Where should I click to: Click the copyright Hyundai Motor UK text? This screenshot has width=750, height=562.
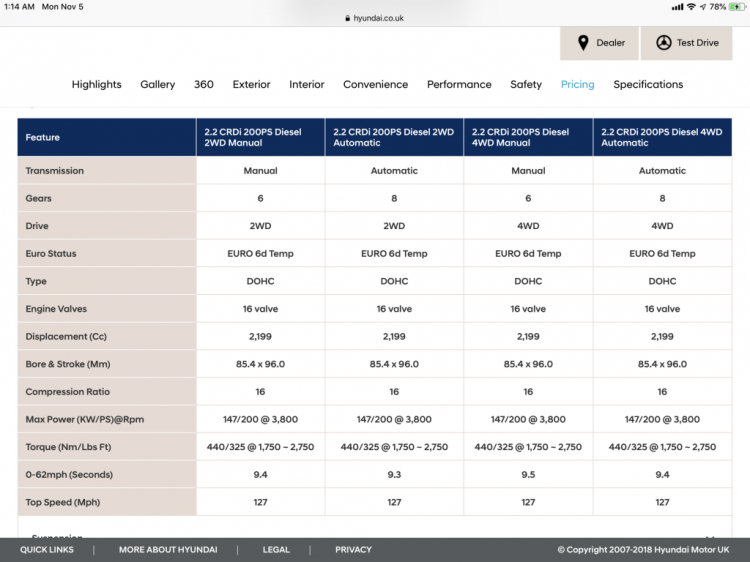(643, 550)
